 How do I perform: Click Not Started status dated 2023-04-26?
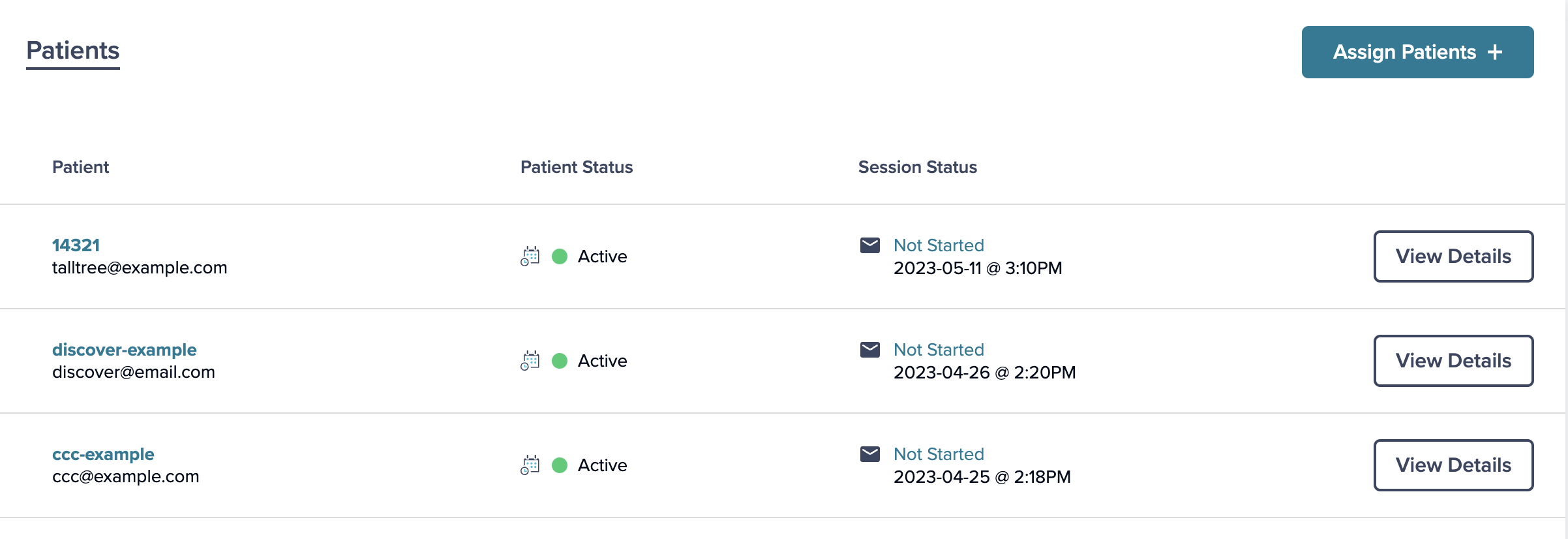[x=939, y=350]
